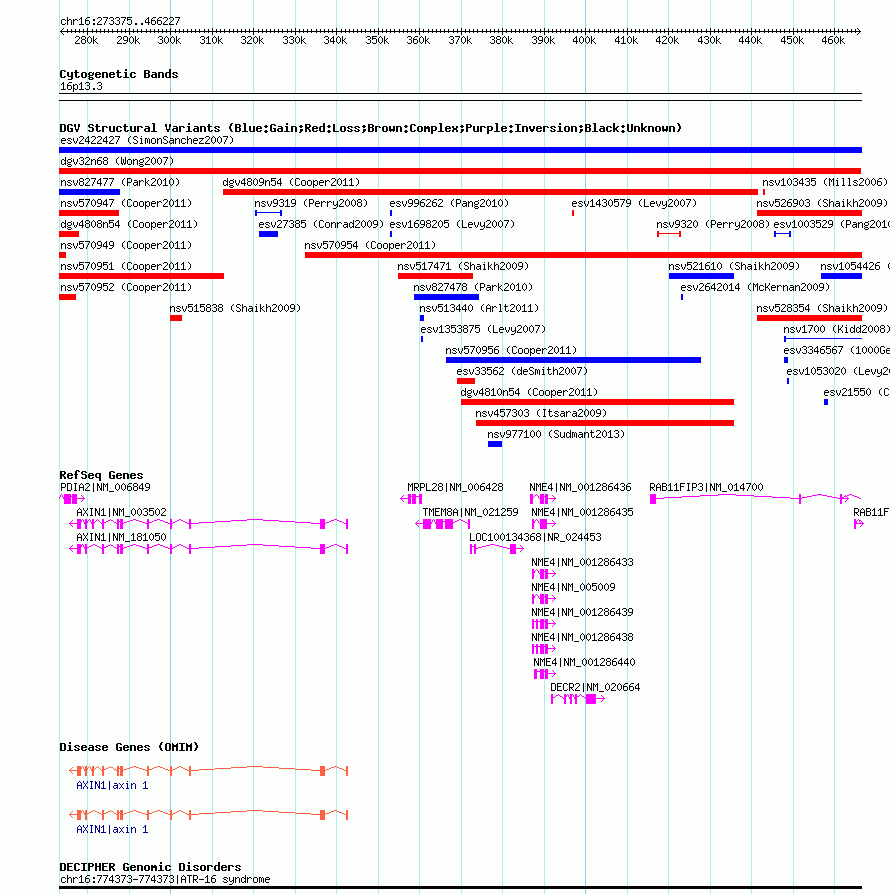This screenshot has width=890, height=894.
Task: Click nsv9320 (Perry2008) variant label
Action: pos(713,225)
